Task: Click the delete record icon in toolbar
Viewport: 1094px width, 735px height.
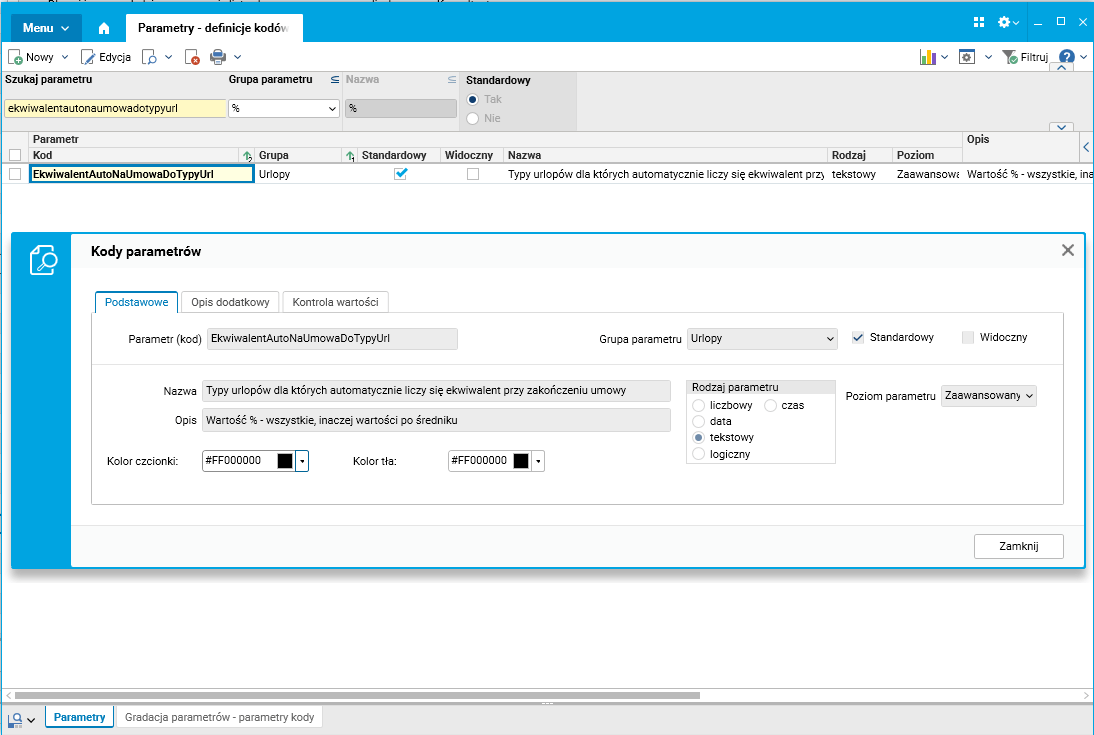Action: tap(192, 57)
